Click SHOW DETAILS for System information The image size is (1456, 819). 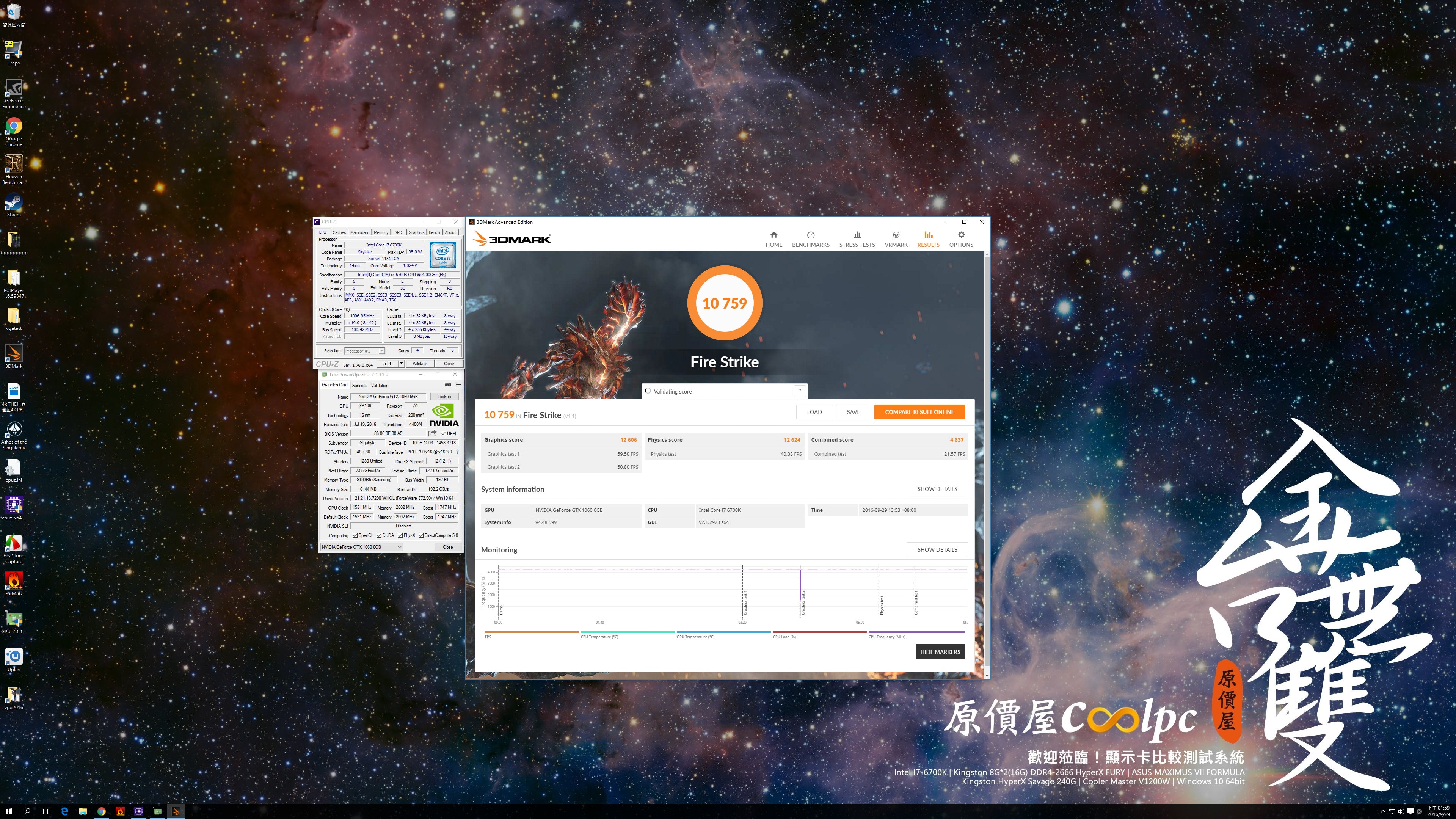937,489
